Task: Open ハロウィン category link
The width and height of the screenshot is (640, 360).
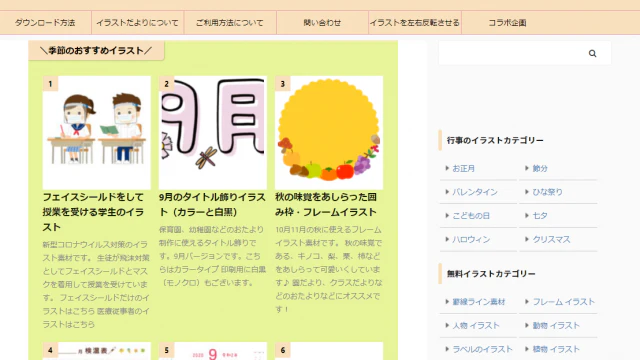Action: pyautogui.click(x=471, y=239)
